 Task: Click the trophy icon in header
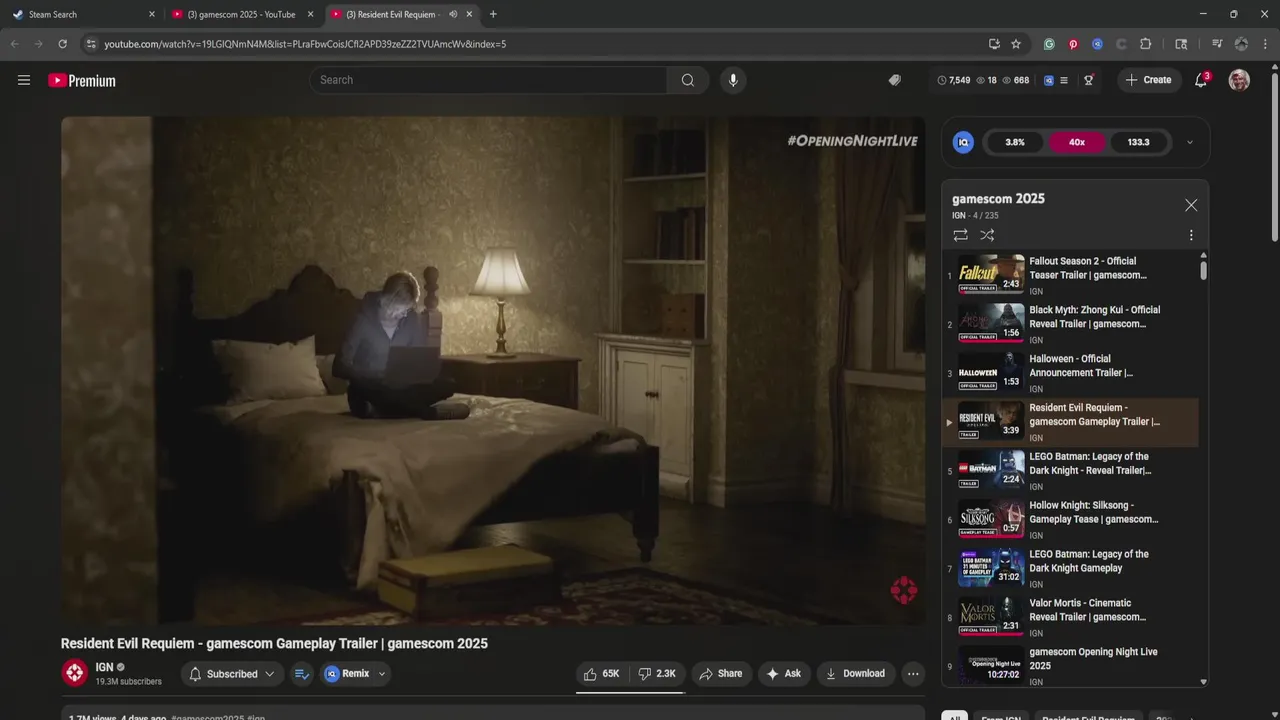coord(1089,80)
